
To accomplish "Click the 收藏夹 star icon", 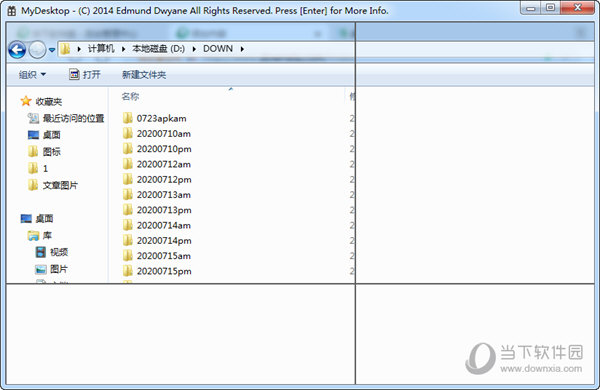I will (x=26, y=101).
